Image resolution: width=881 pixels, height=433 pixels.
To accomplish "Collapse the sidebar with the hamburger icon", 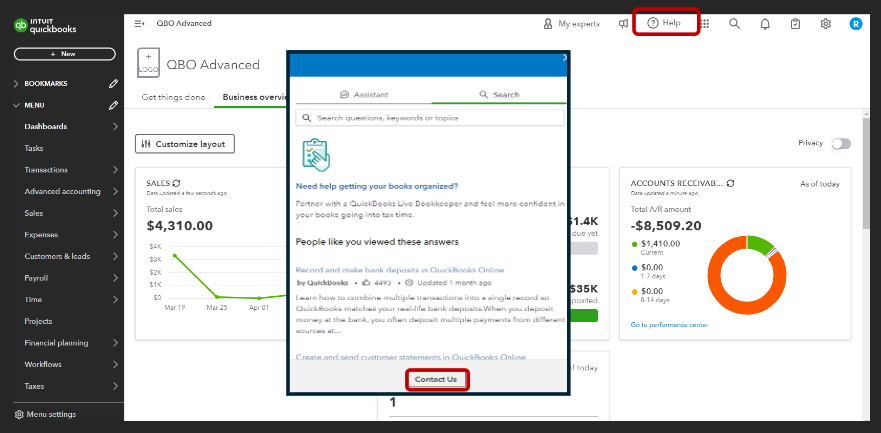I will click(139, 24).
